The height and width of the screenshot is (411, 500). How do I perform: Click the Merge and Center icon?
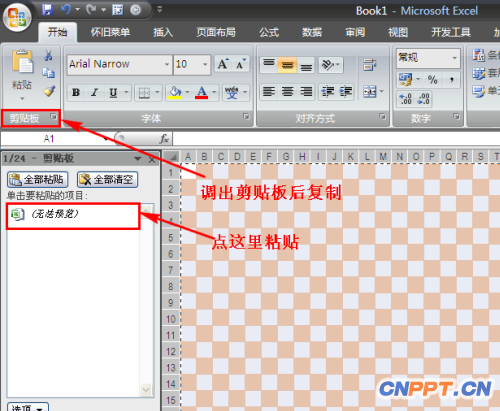click(x=370, y=91)
